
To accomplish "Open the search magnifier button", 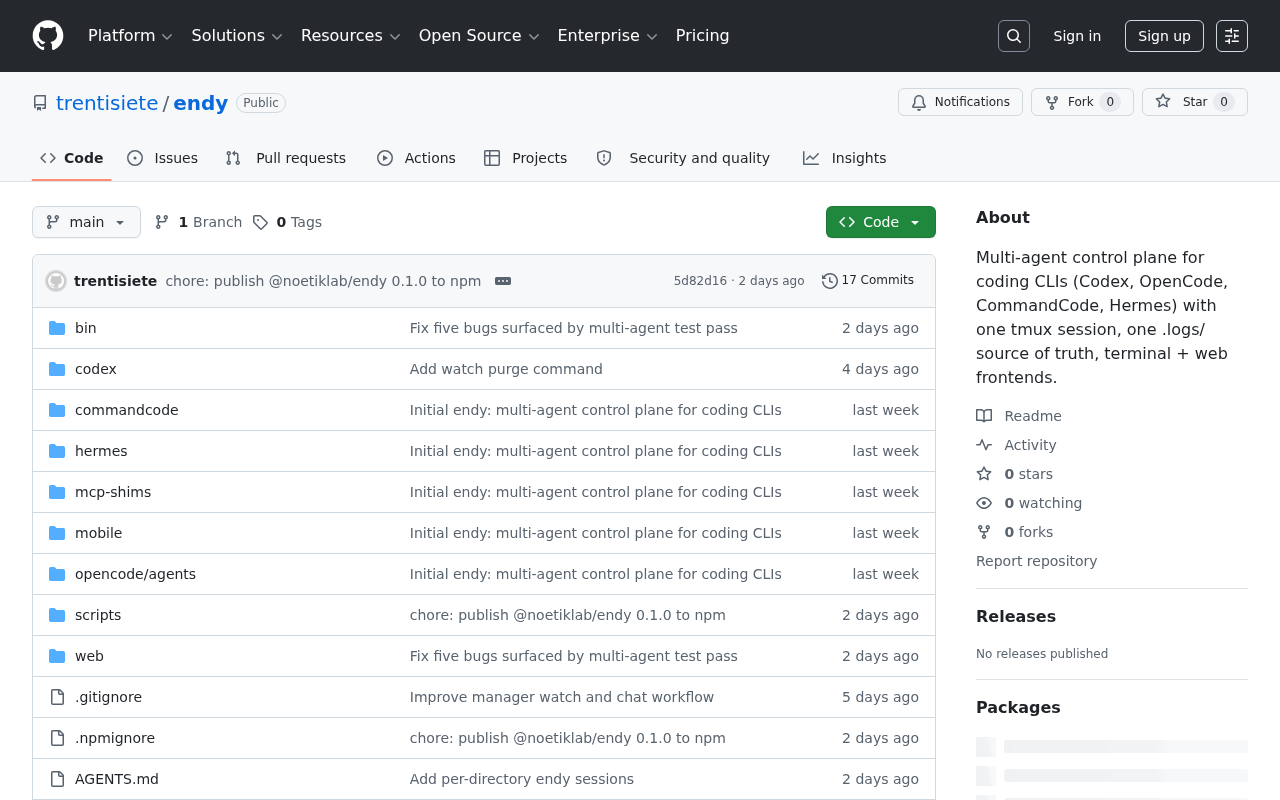I will [1014, 36].
